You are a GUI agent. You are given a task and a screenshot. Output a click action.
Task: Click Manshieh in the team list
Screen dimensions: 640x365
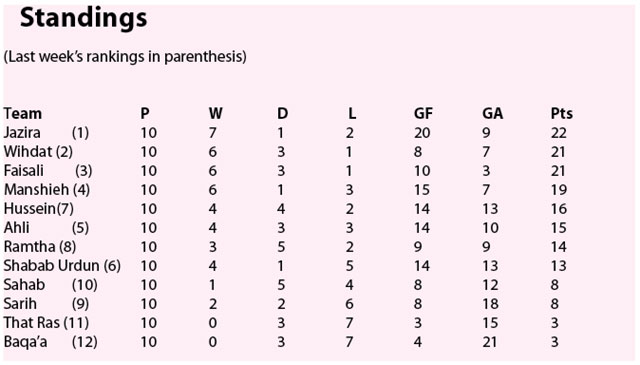click(x=36, y=190)
